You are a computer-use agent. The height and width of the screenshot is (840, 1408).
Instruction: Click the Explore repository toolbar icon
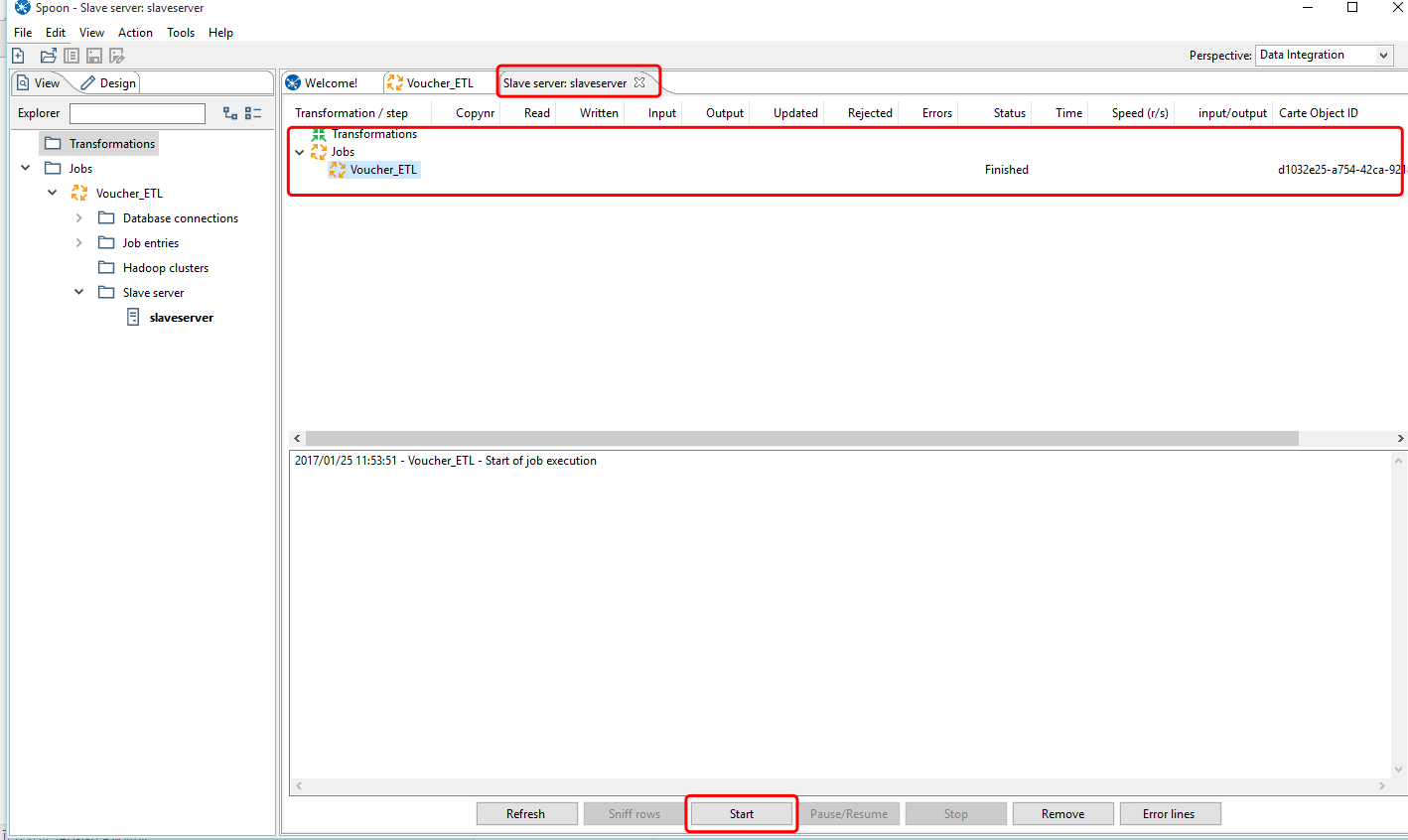click(x=71, y=56)
